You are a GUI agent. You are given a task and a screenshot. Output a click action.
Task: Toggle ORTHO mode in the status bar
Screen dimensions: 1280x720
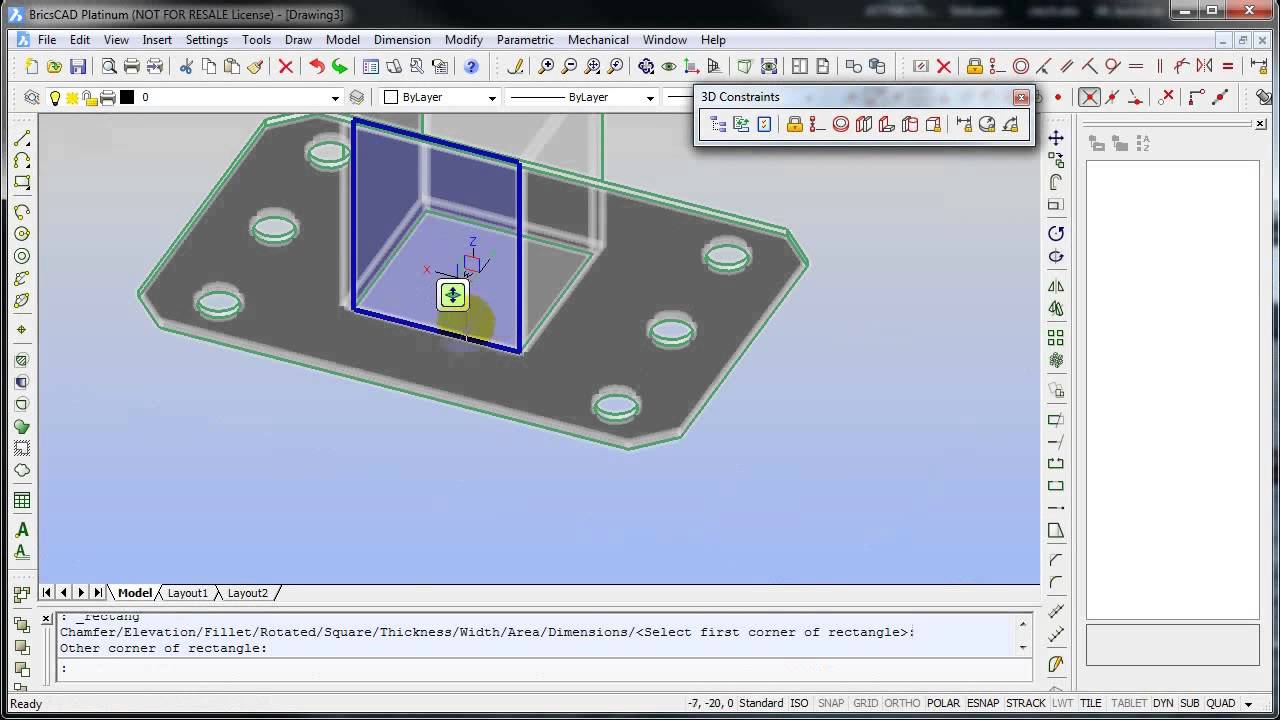pyautogui.click(x=903, y=703)
